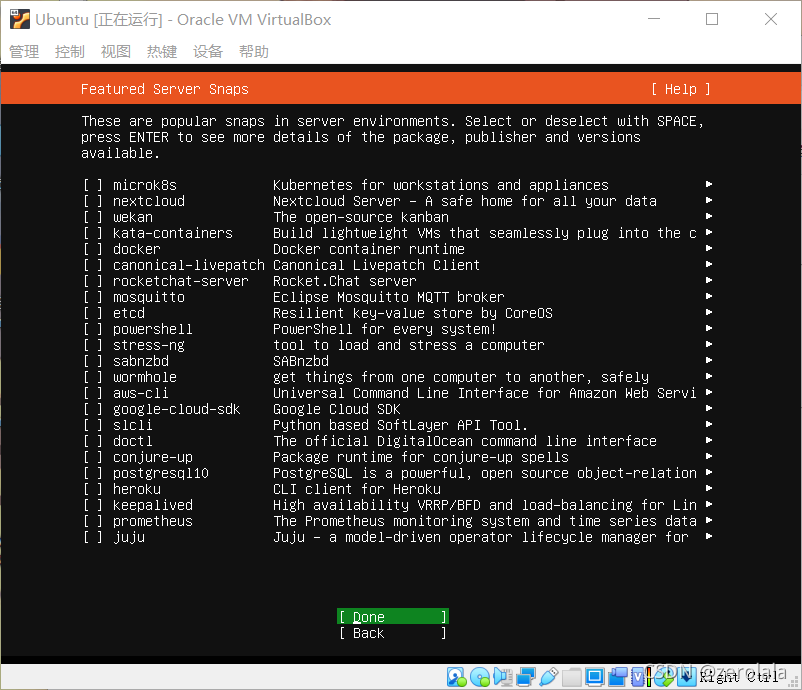Click 'Package runtime for conjure-up spells' text
Viewport: 802px width, 690px height.
(420, 457)
